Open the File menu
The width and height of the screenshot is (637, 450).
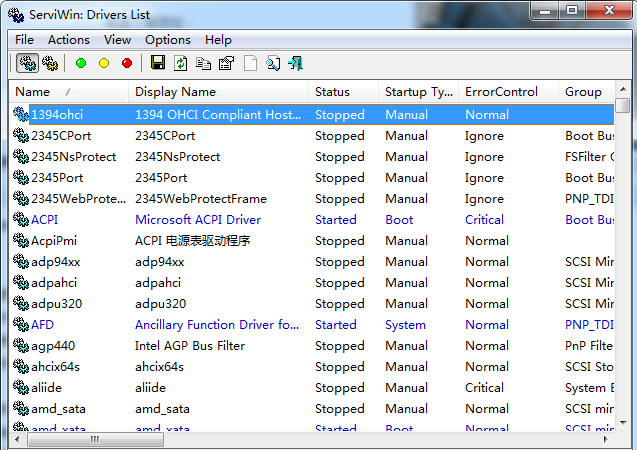(x=25, y=40)
